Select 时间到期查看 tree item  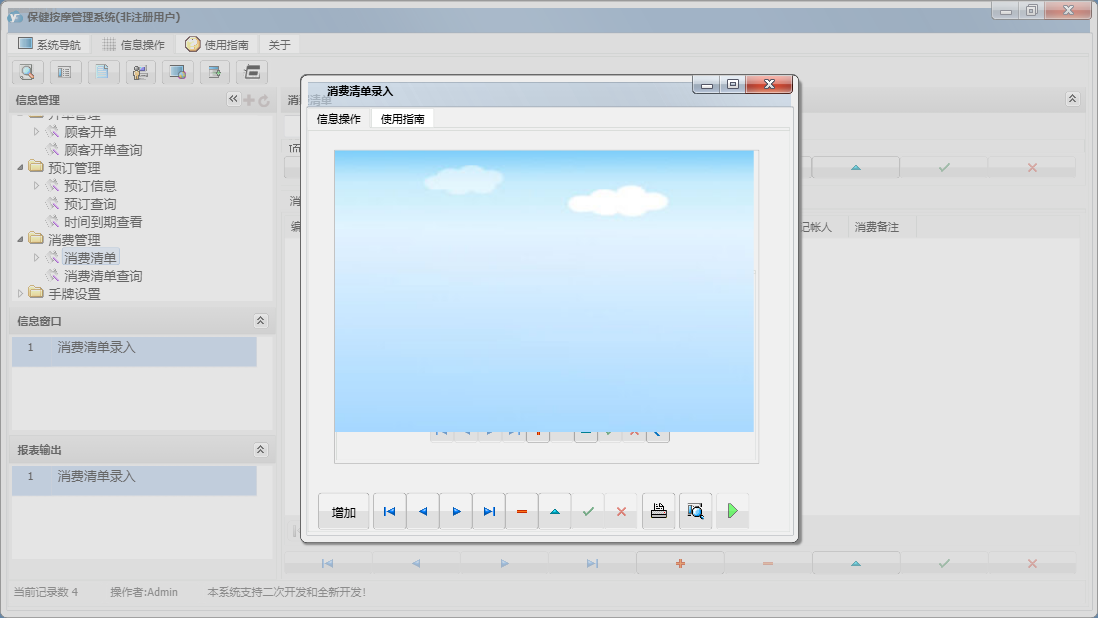[103, 222]
